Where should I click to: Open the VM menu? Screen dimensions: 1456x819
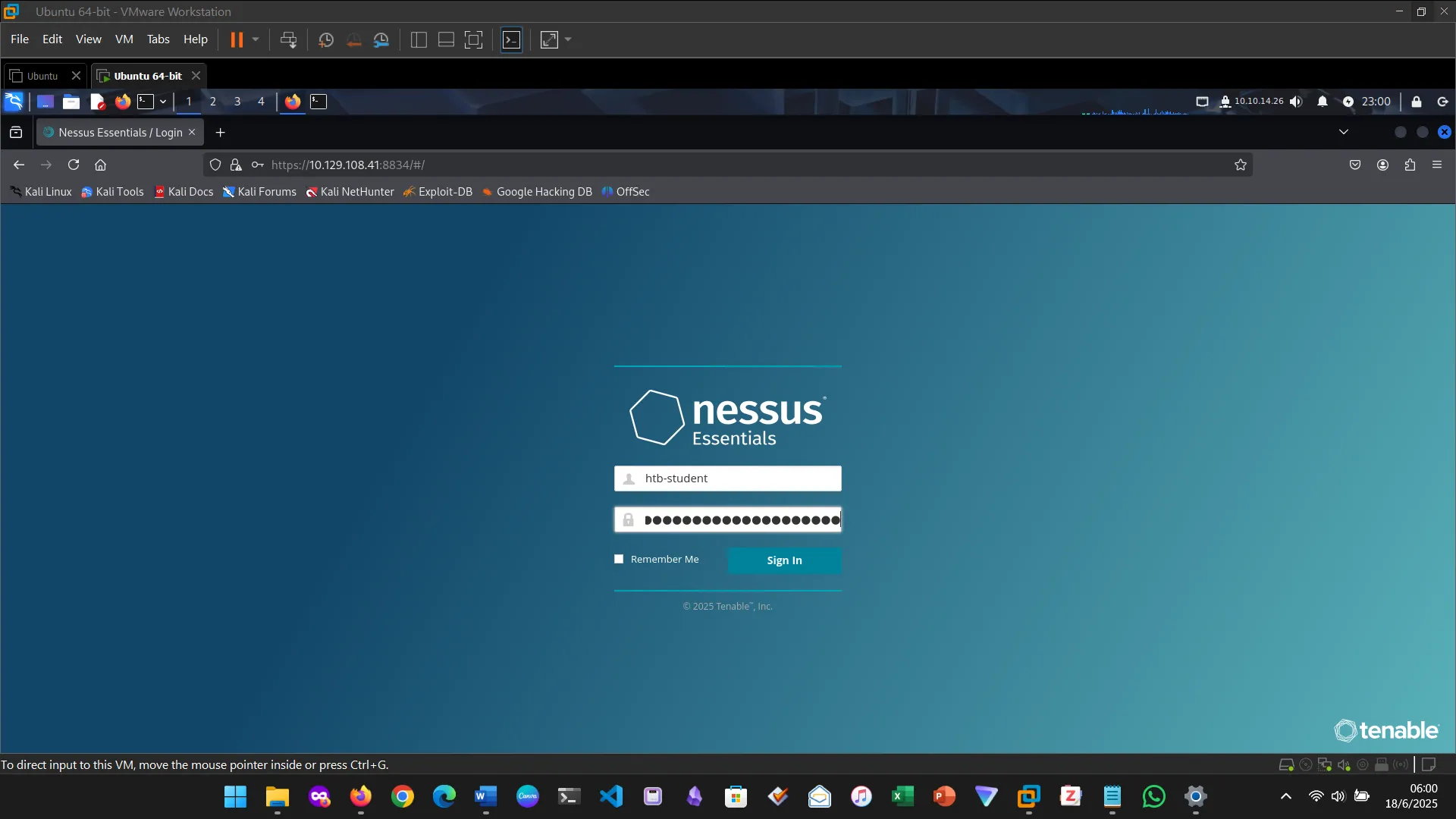click(124, 39)
